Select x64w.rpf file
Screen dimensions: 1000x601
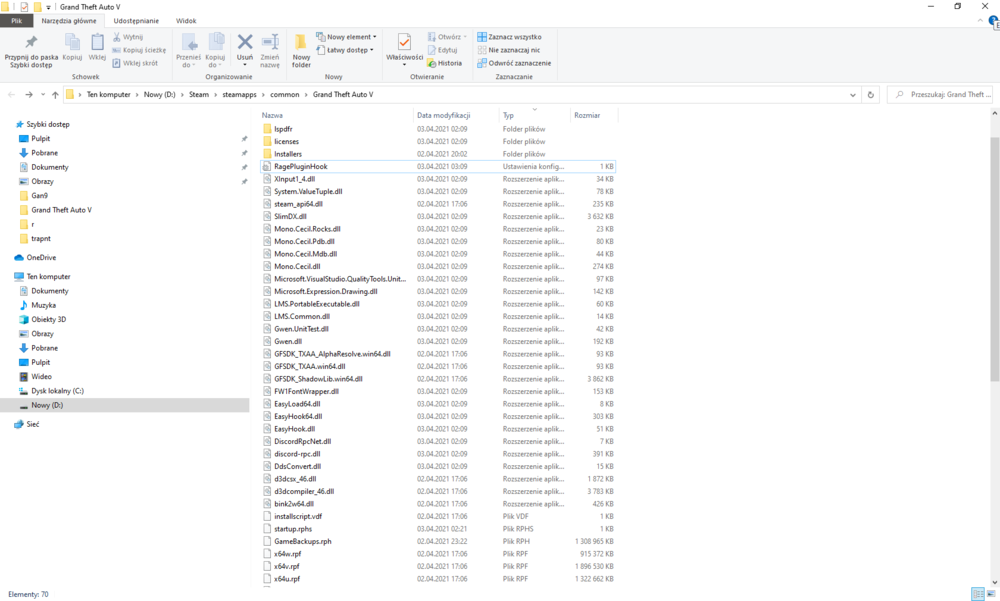(x=438, y=554)
